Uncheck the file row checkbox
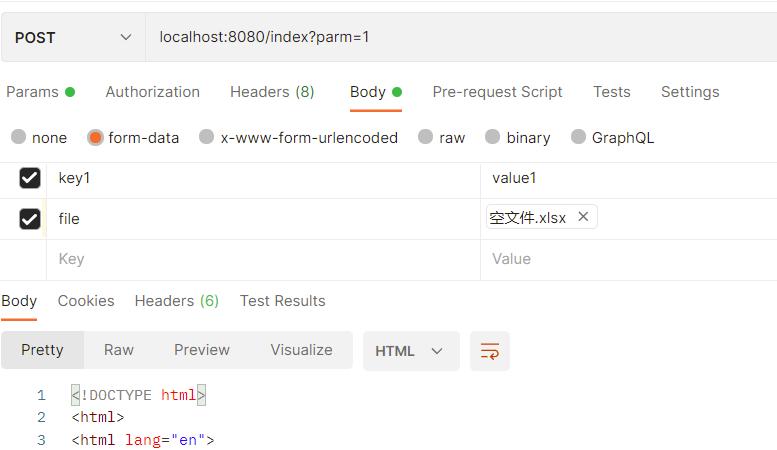Viewport: 777px width, 450px height. (30, 219)
